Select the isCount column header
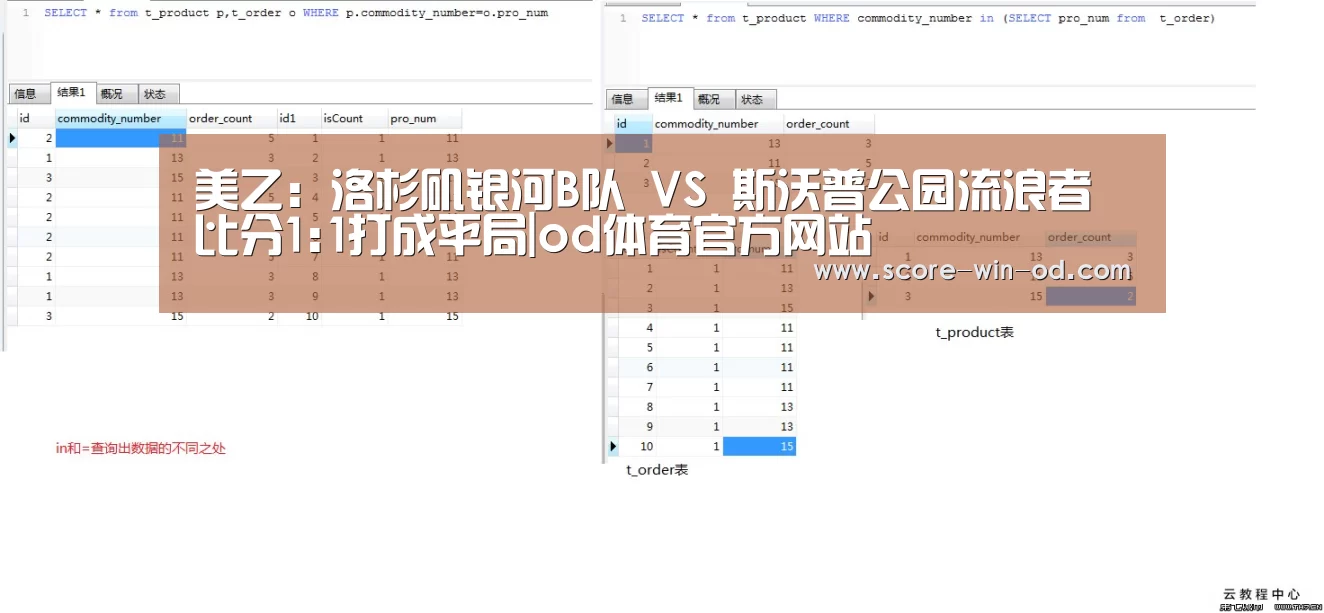1324x613 pixels. [354, 118]
